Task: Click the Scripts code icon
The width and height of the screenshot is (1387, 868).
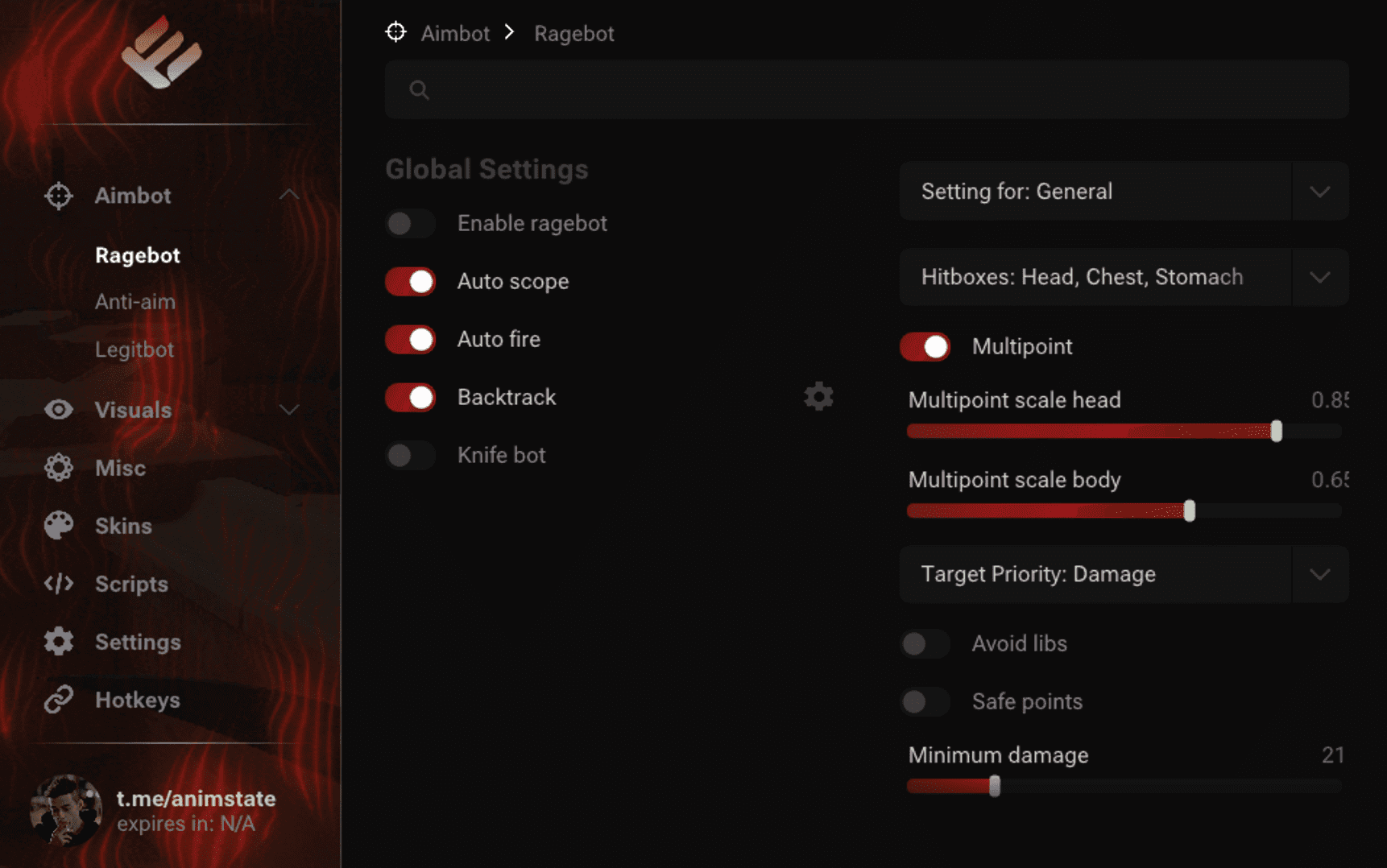Action: pos(57,584)
